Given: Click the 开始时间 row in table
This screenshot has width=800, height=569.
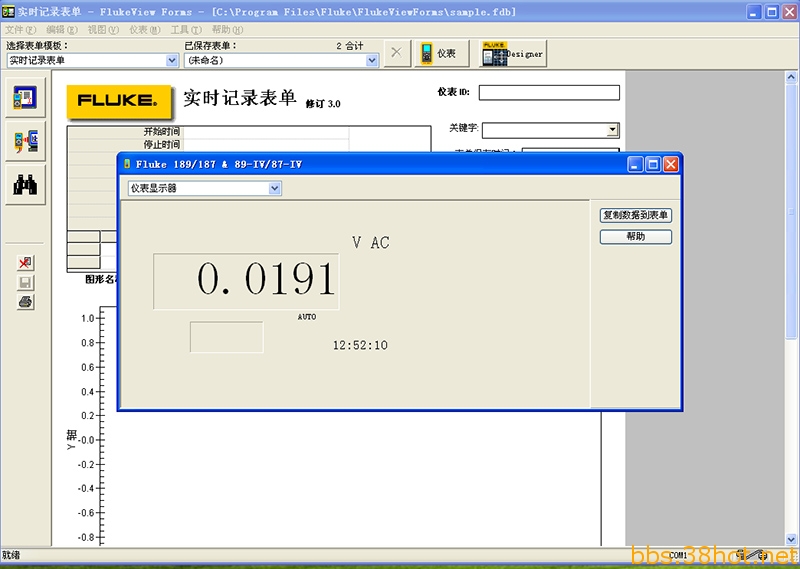Looking at the screenshot, I should point(249,132).
